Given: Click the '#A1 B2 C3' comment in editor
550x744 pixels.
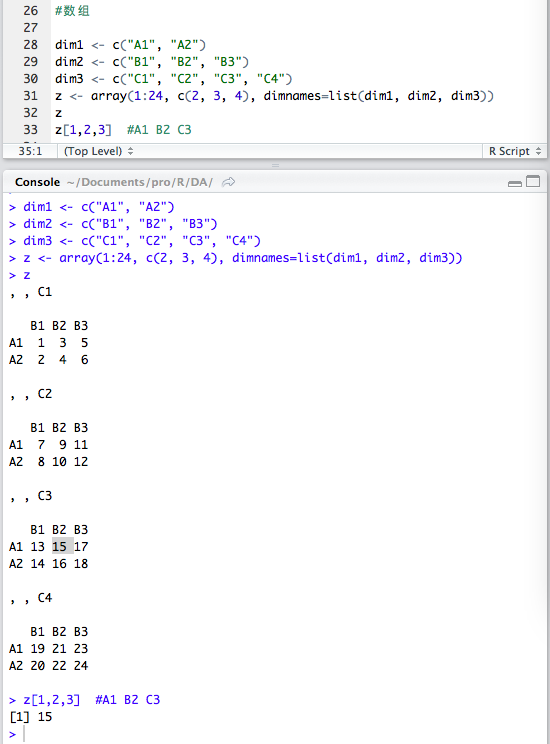Looking at the screenshot, I should pos(159,130).
